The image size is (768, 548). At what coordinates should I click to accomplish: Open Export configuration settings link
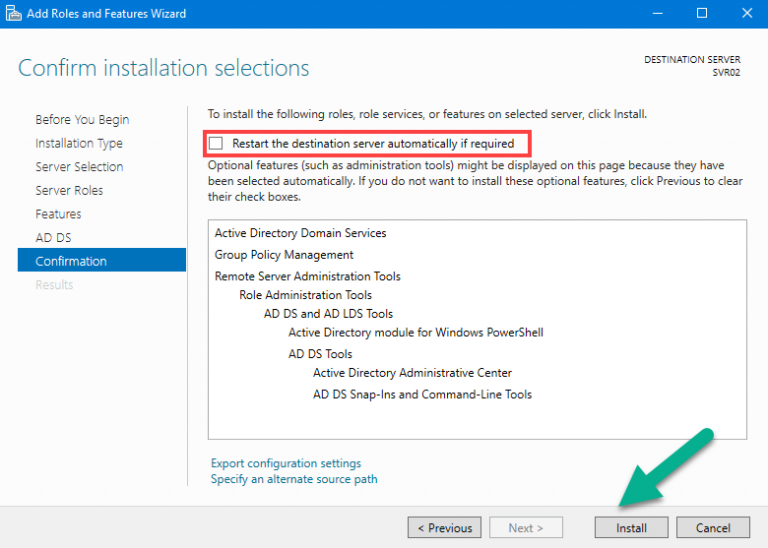pos(286,463)
